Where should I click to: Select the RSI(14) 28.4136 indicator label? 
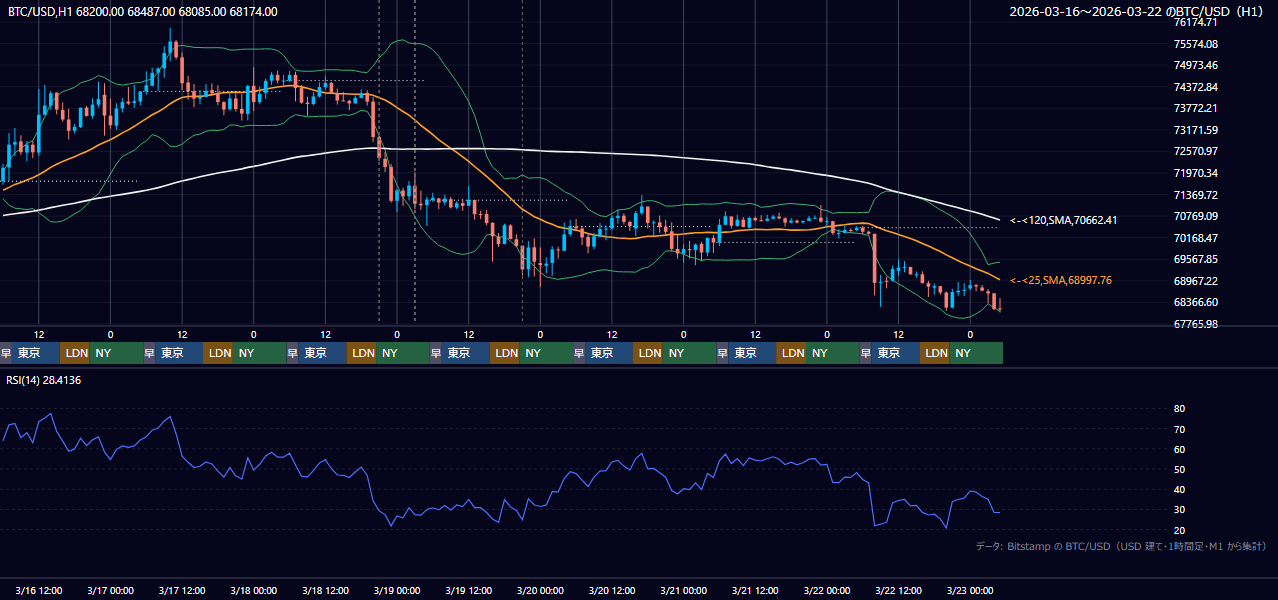point(44,380)
